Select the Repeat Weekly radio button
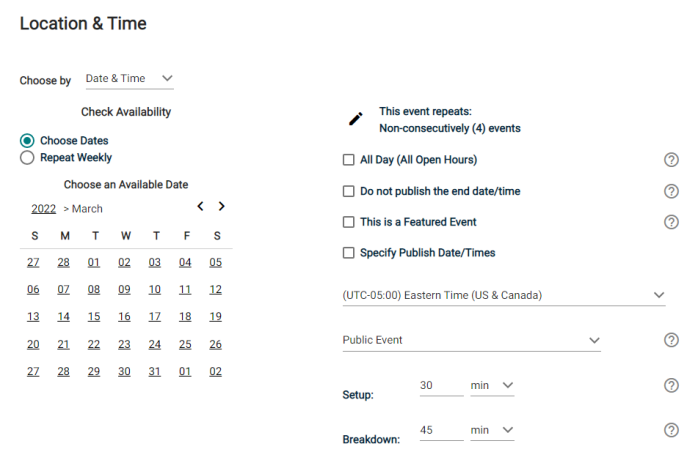The width and height of the screenshot is (698, 452). (27, 158)
